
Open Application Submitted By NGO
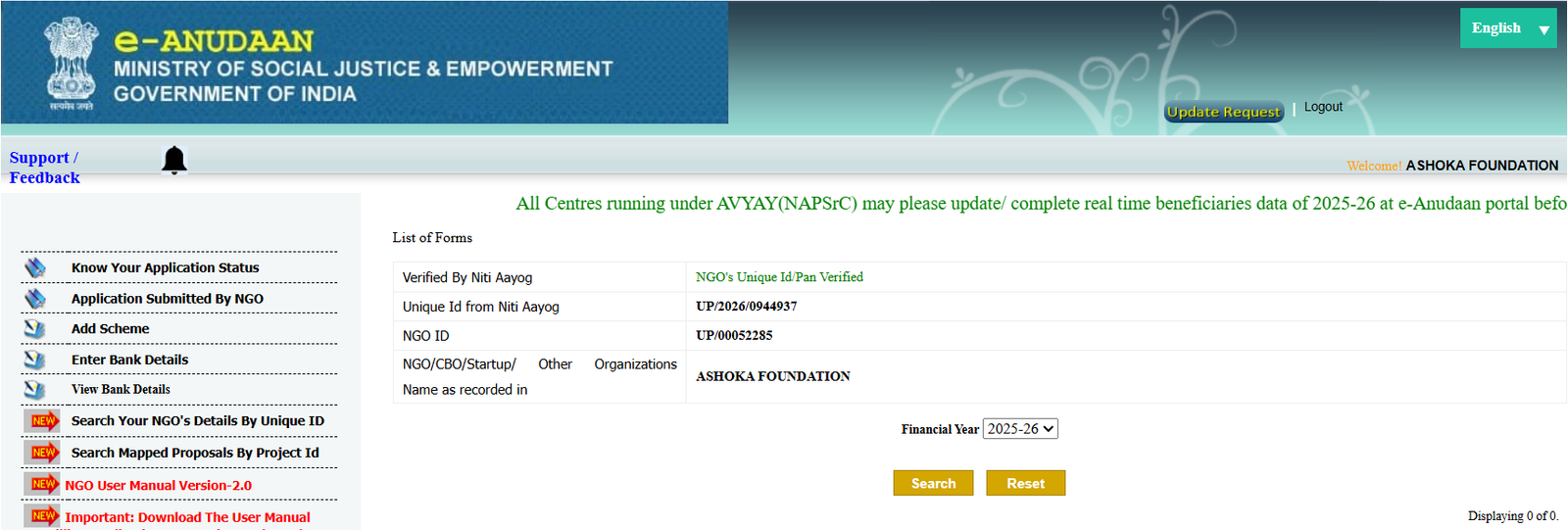pos(168,299)
